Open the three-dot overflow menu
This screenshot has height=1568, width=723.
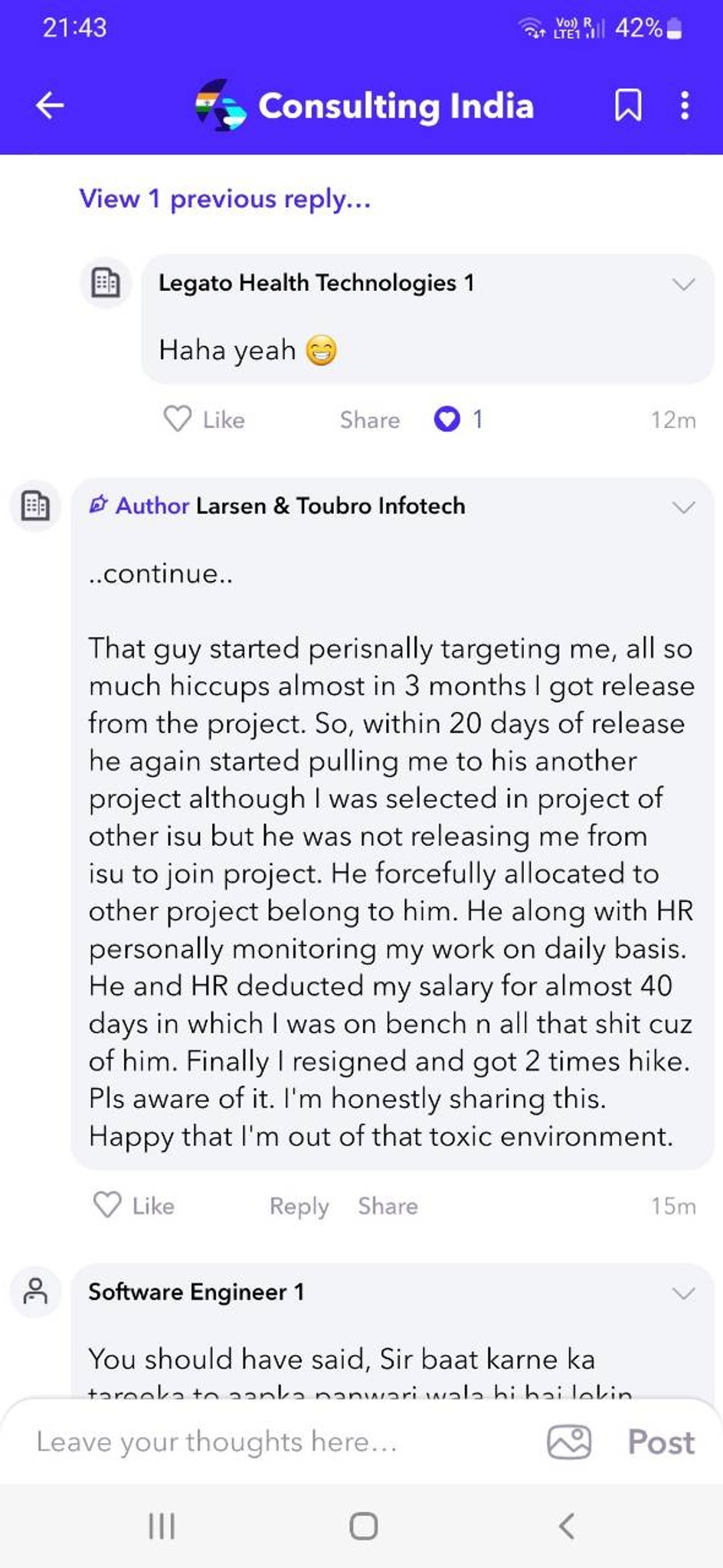(x=685, y=106)
